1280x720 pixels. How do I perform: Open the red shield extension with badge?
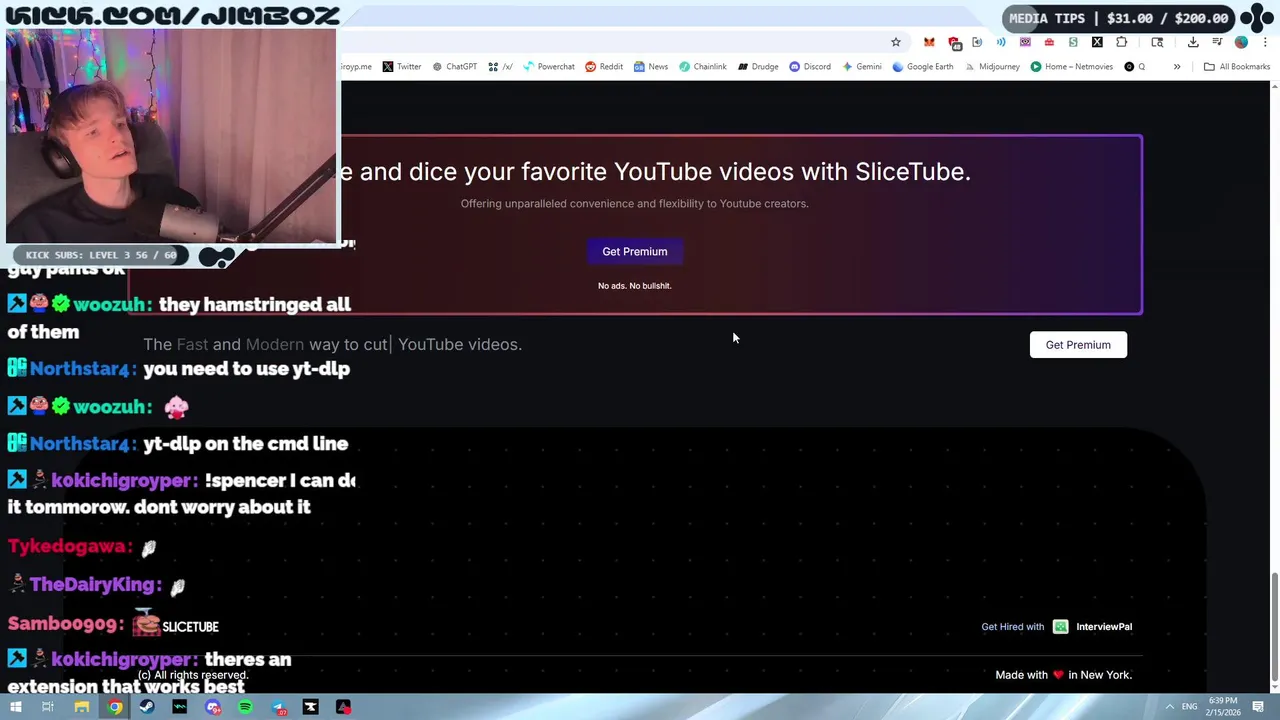click(954, 42)
